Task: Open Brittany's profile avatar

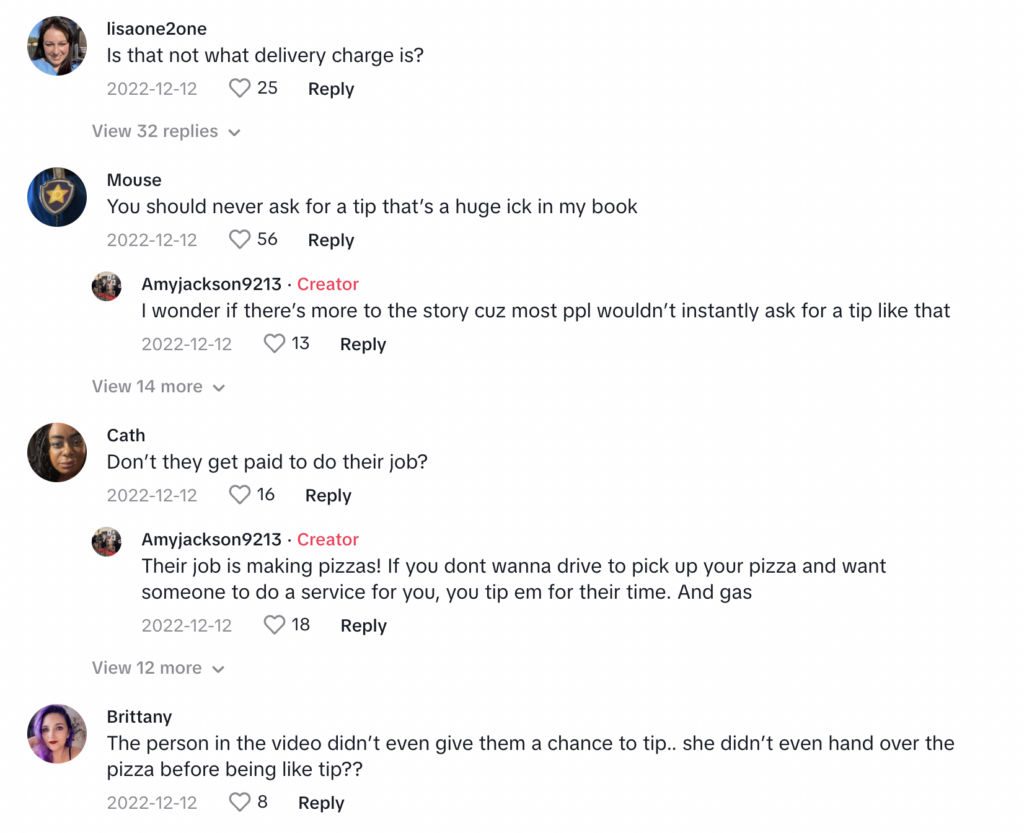Action: pyautogui.click(x=57, y=734)
